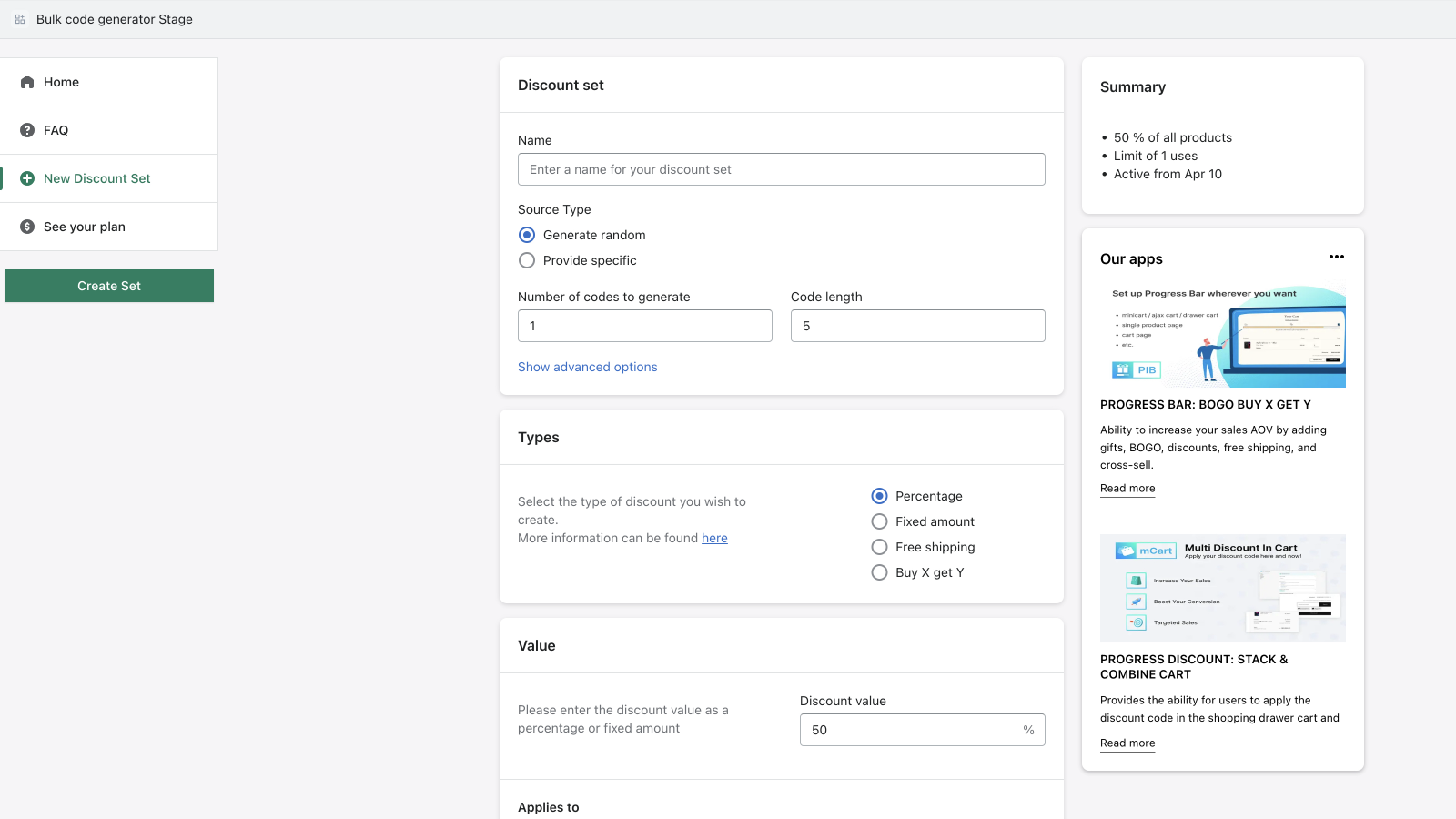
Task: Click the Code length input field
Action: click(917, 326)
